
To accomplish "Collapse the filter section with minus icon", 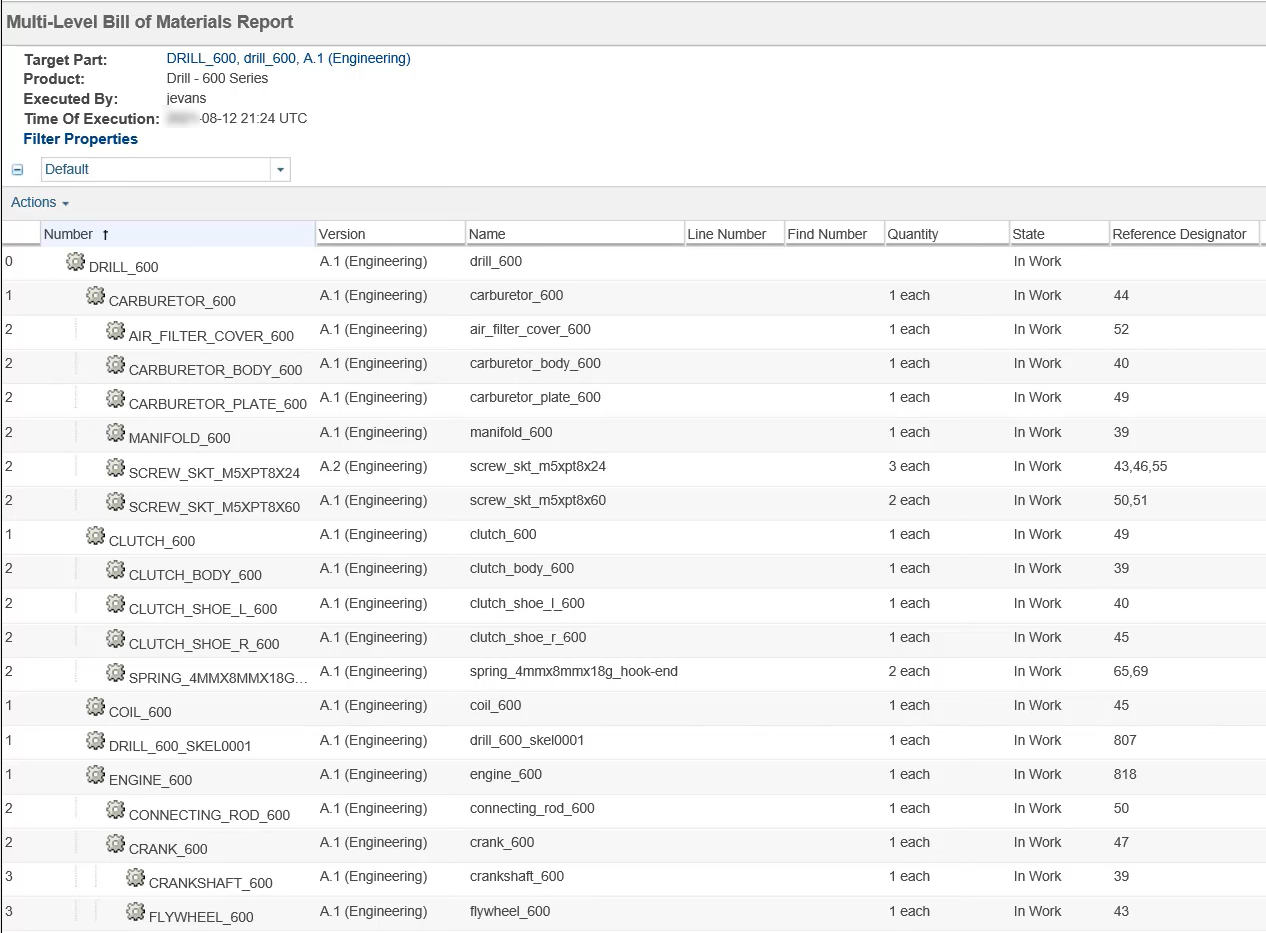I will 17,170.
